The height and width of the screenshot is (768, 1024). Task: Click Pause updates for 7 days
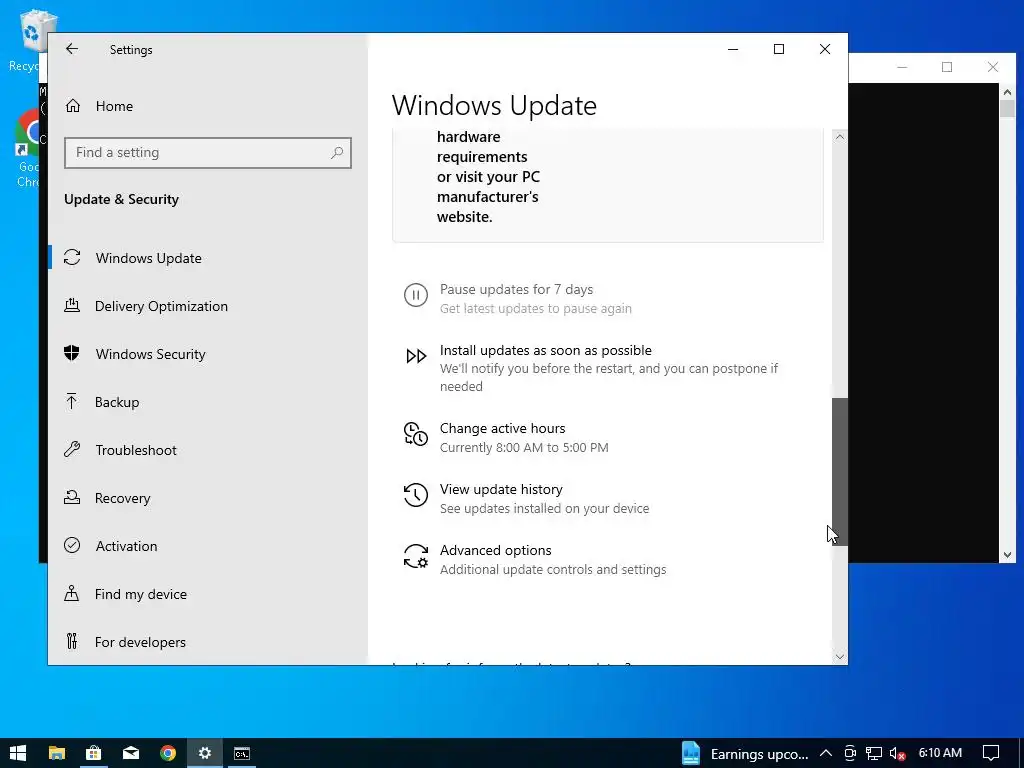pyautogui.click(x=516, y=289)
